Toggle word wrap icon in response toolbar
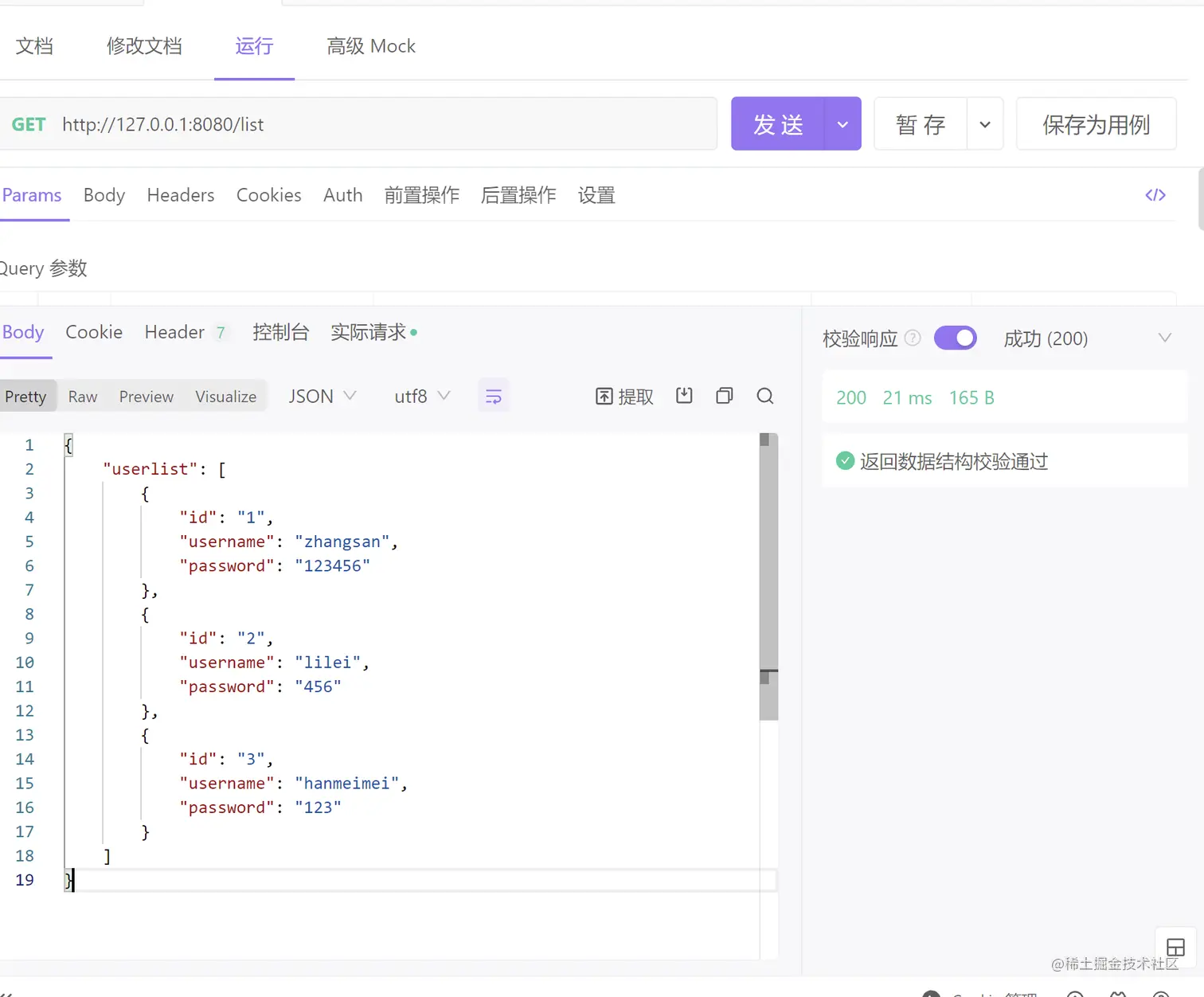This screenshot has width=1204, height=997. coord(494,397)
